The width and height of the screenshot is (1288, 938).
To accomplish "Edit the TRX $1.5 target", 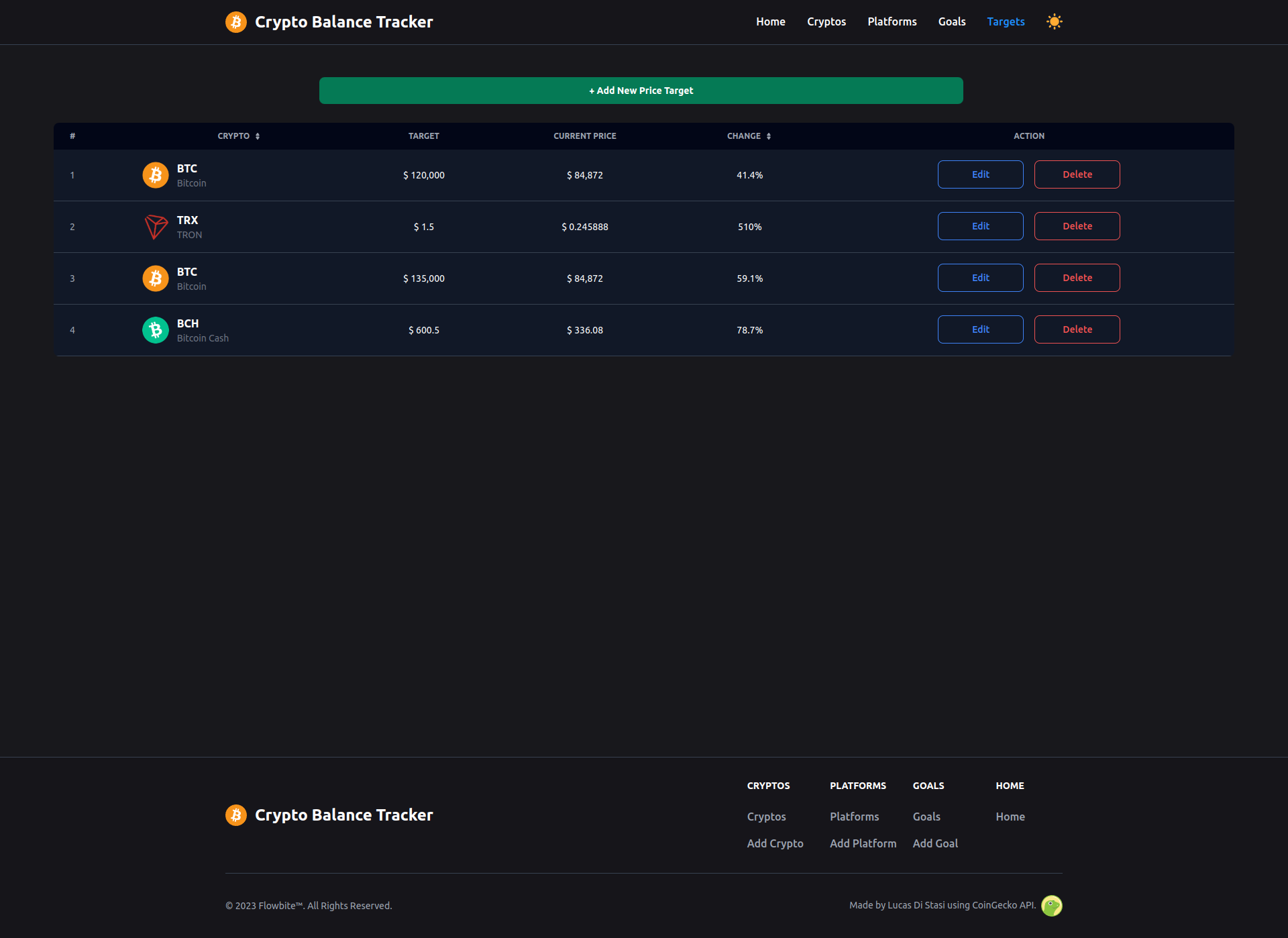I will 981,226.
